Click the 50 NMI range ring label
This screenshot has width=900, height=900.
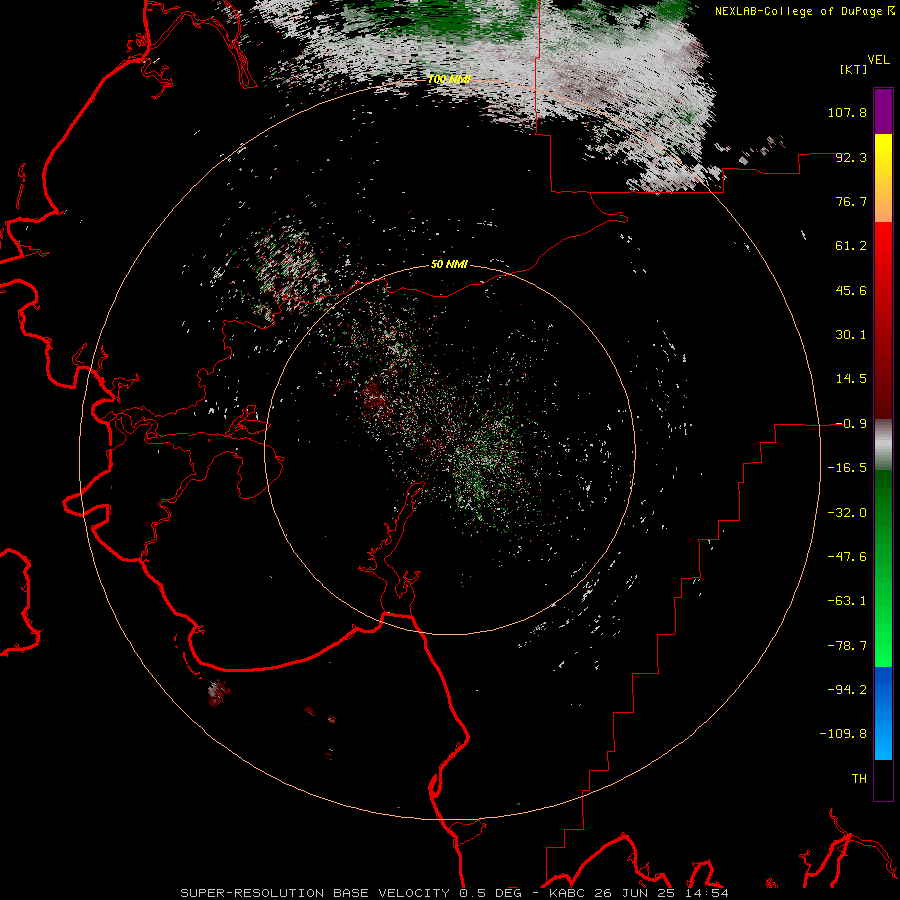point(449,265)
